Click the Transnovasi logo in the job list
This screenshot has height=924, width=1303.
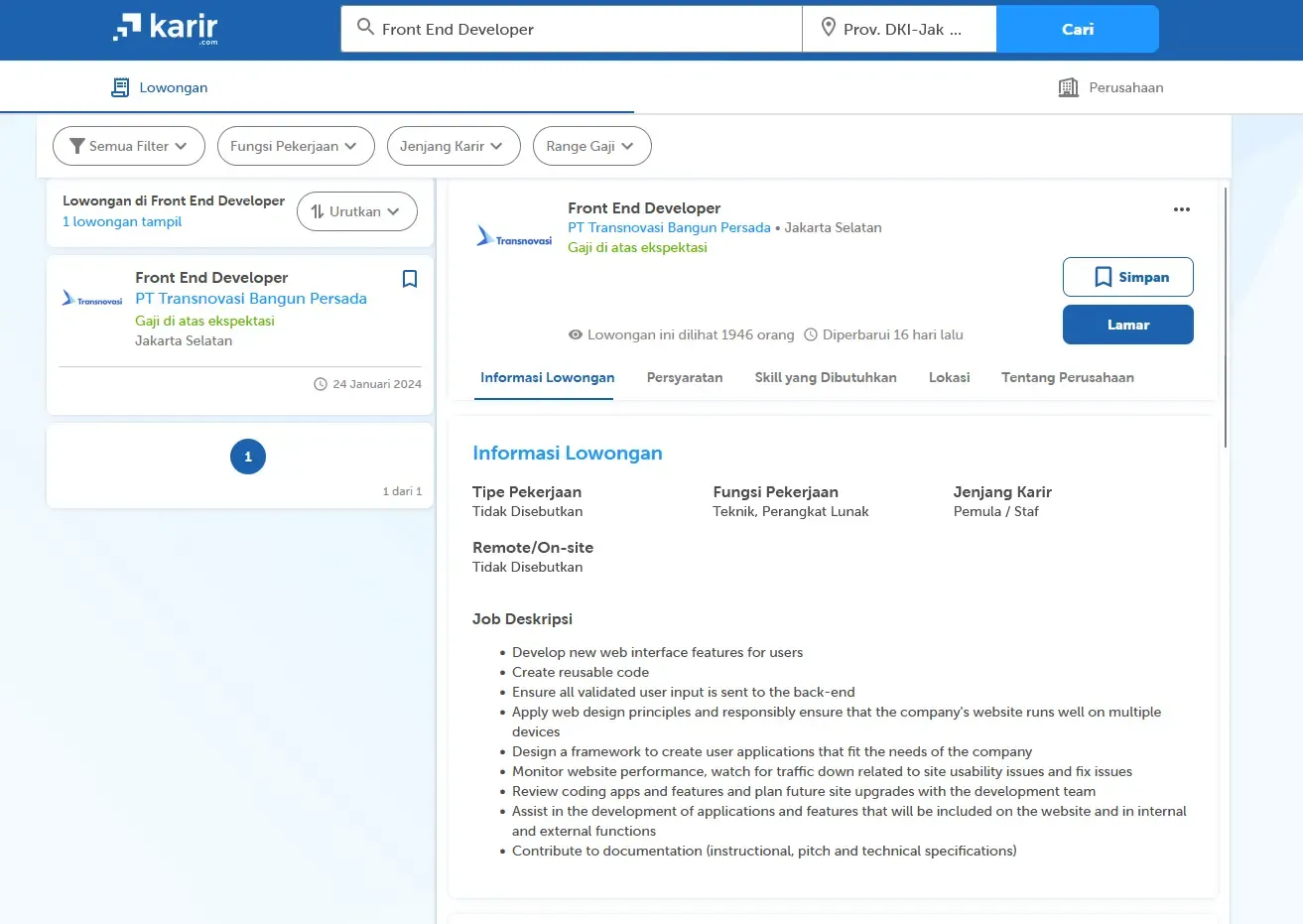tap(92, 299)
